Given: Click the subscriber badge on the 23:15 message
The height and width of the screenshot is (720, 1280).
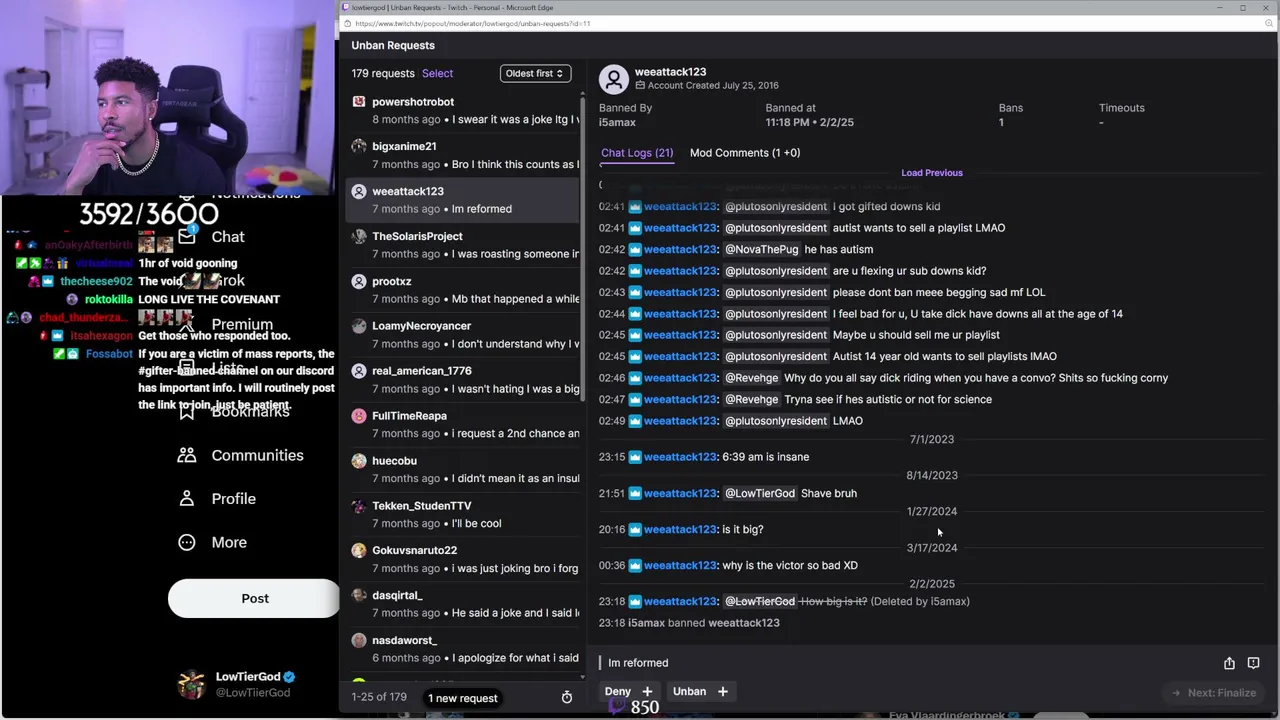Looking at the screenshot, I should (x=634, y=457).
